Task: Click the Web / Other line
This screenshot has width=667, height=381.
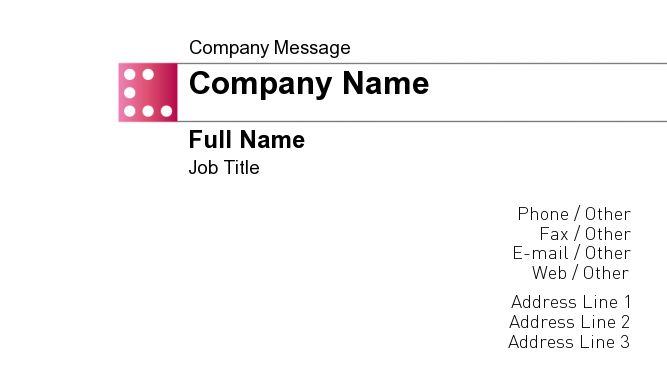Action: 580,273
